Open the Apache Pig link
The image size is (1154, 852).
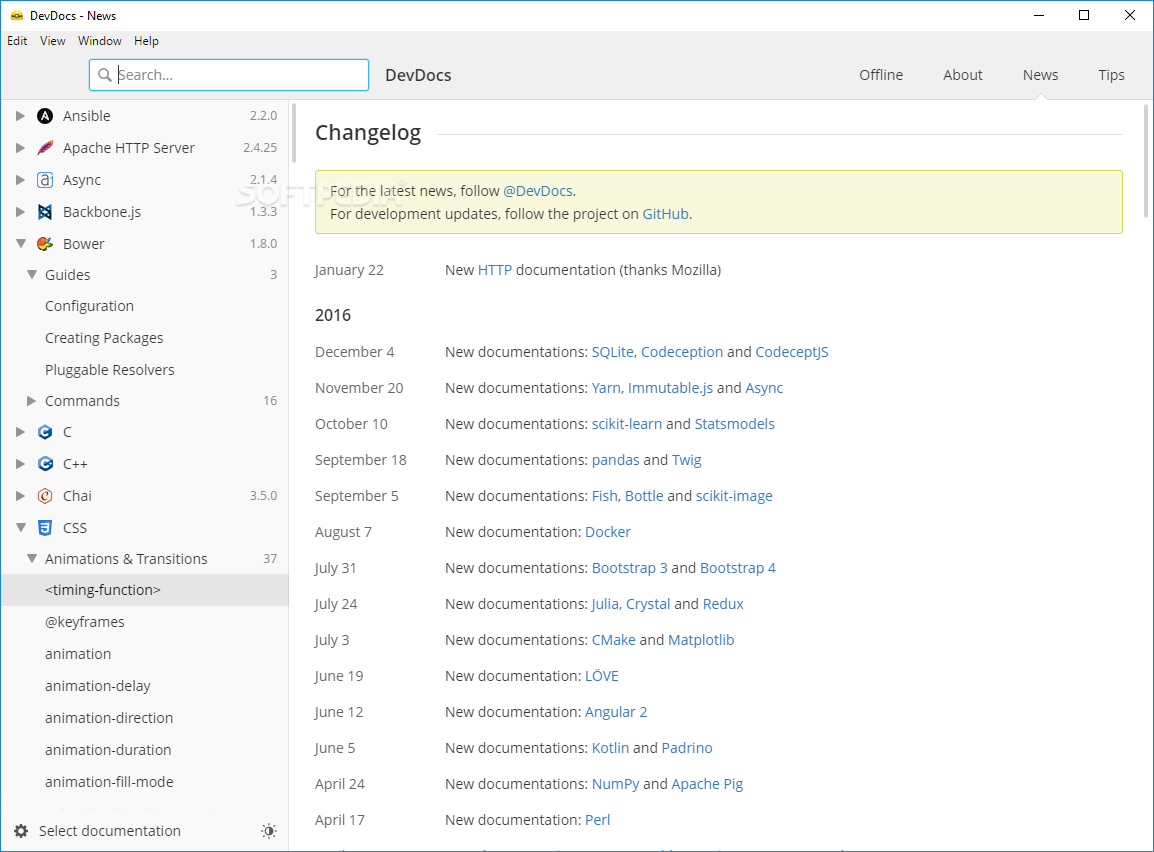point(707,784)
